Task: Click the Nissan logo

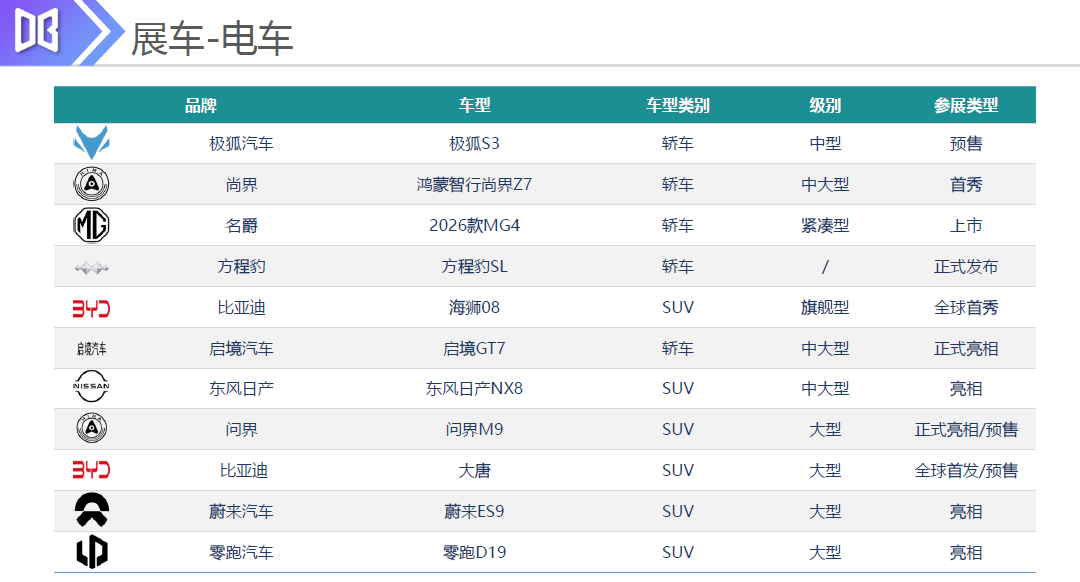Action: pos(91,386)
